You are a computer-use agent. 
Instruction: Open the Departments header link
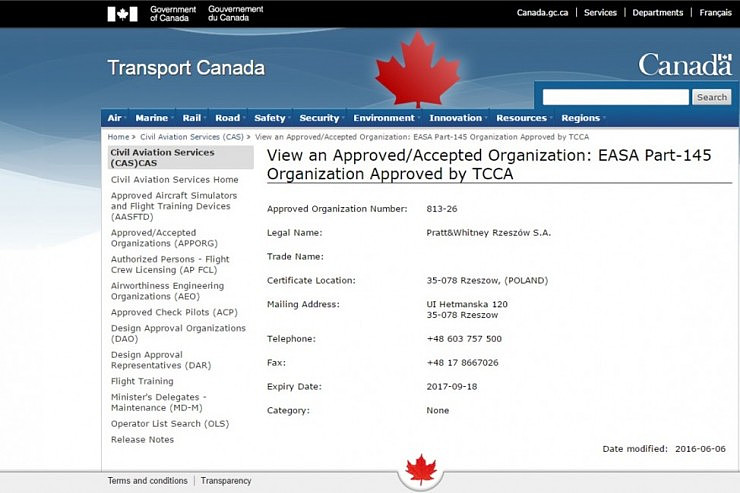click(x=657, y=13)
